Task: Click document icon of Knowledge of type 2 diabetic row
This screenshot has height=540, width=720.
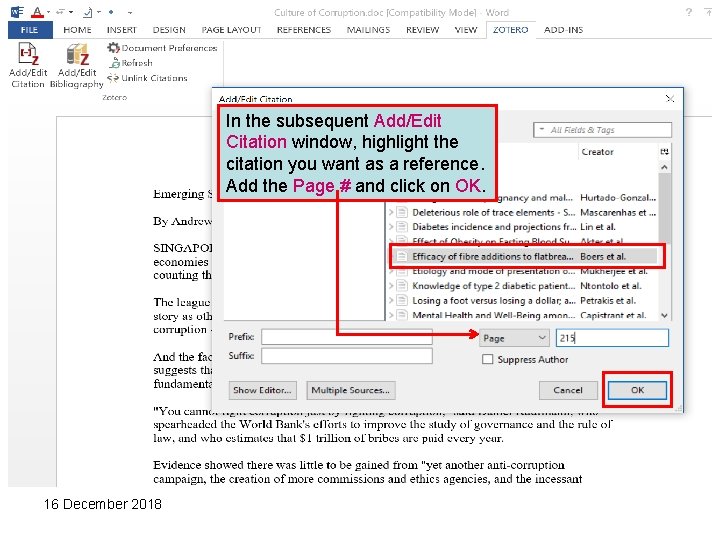Action: (x=402, y=286)
